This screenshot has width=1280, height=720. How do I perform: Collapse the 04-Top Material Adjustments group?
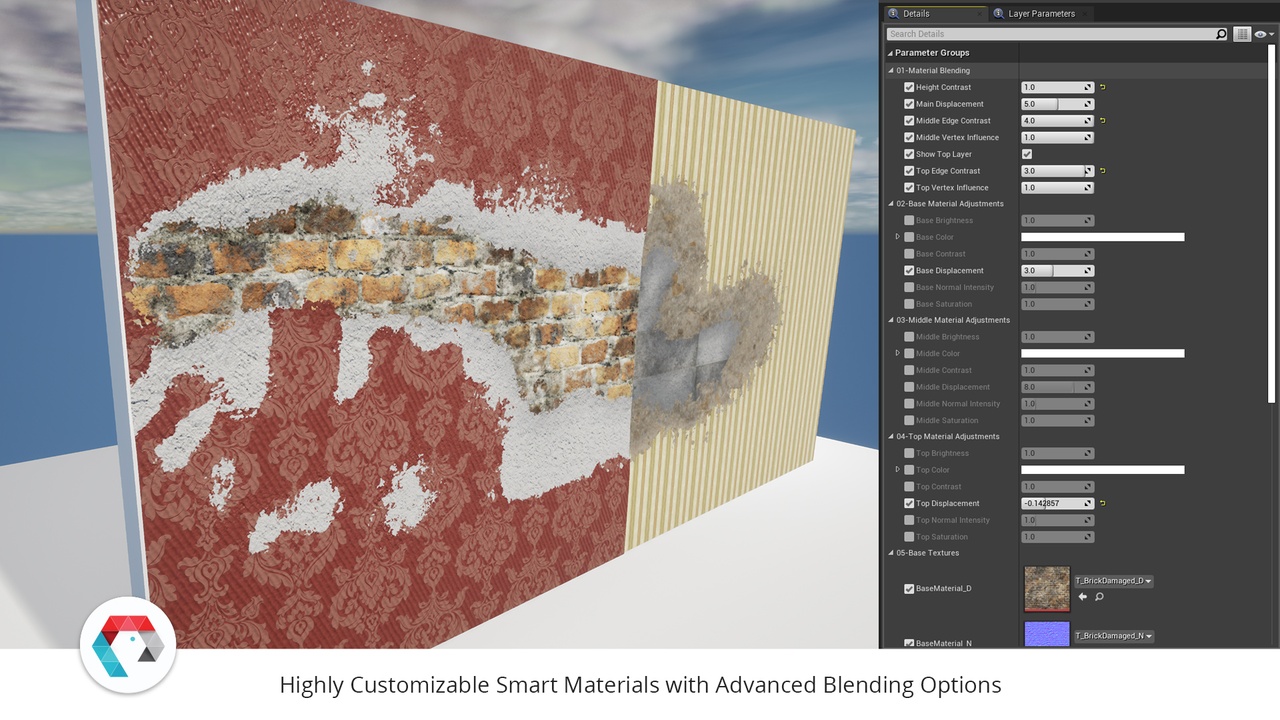891,437
